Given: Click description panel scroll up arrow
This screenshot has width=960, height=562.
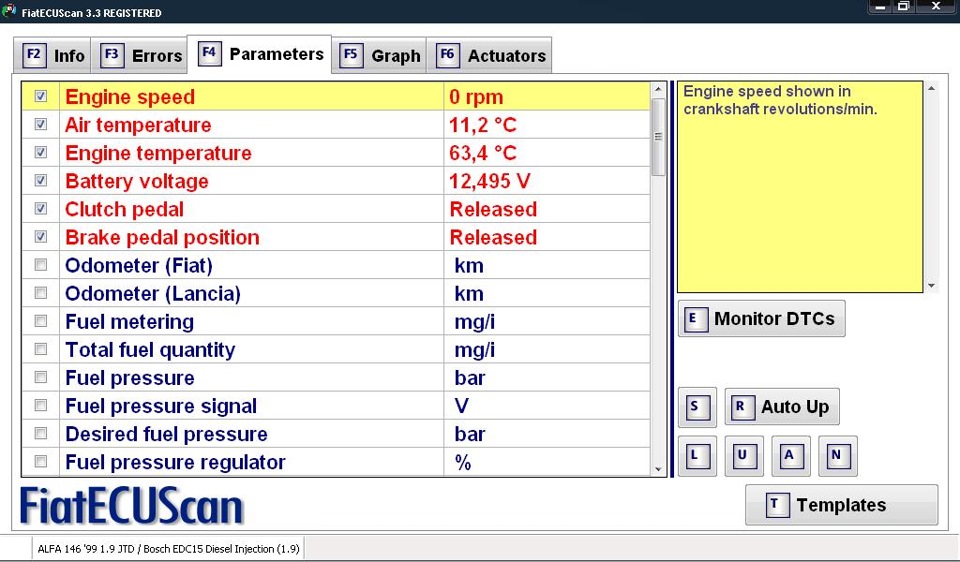Looking at the screenshot, I should [931, 89].
